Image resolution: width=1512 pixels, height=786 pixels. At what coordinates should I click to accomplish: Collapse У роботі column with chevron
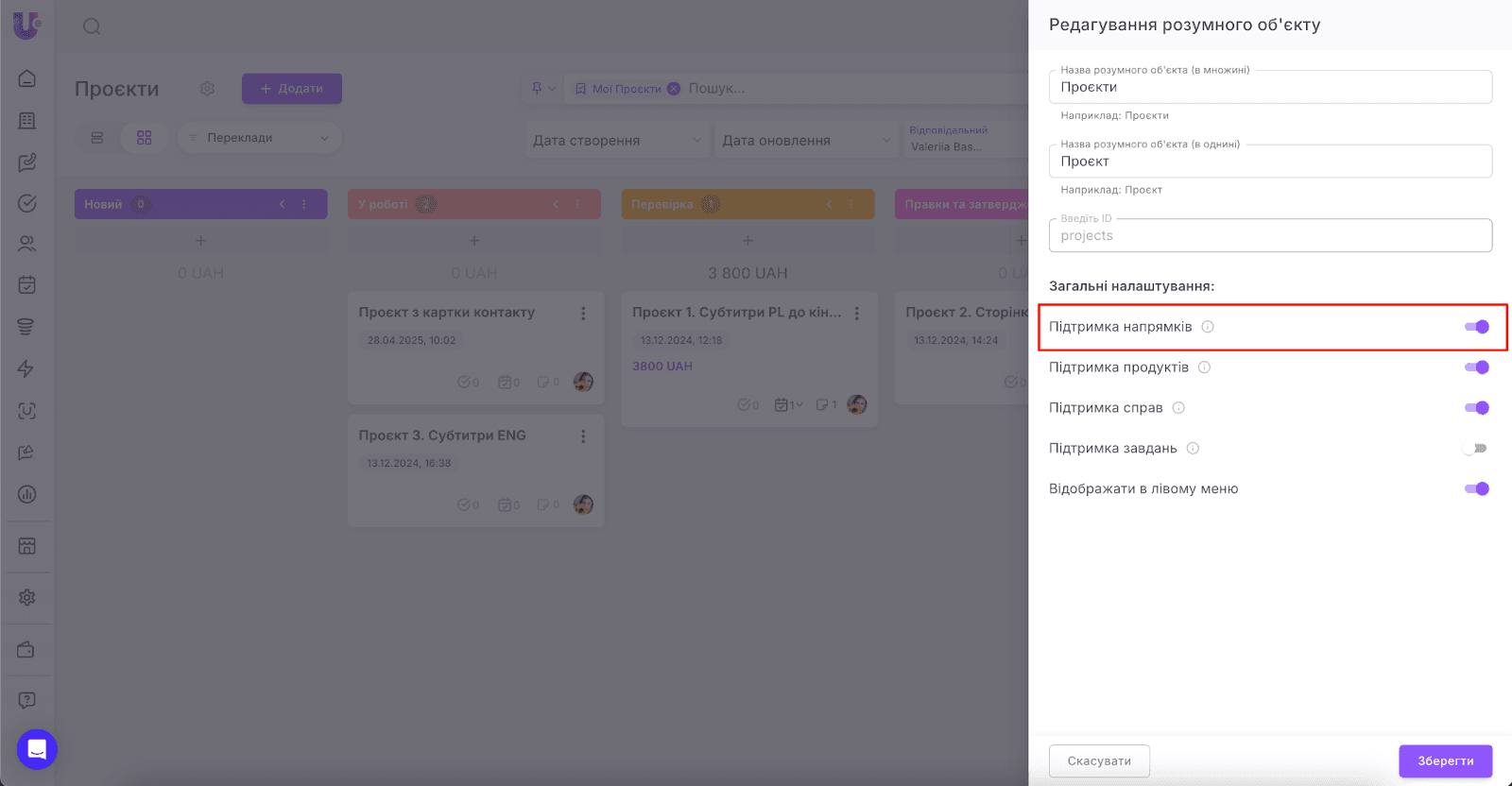556,204
